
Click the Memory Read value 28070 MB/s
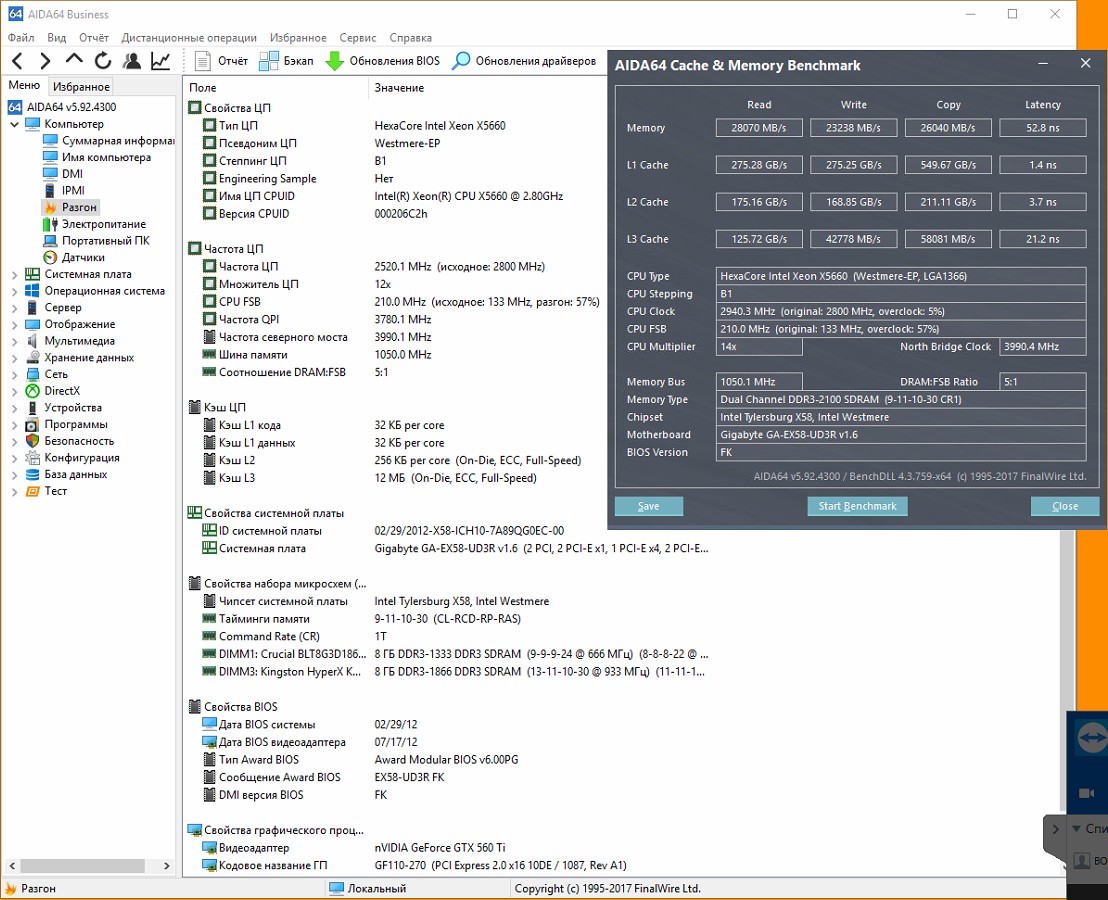coord(759,128)
